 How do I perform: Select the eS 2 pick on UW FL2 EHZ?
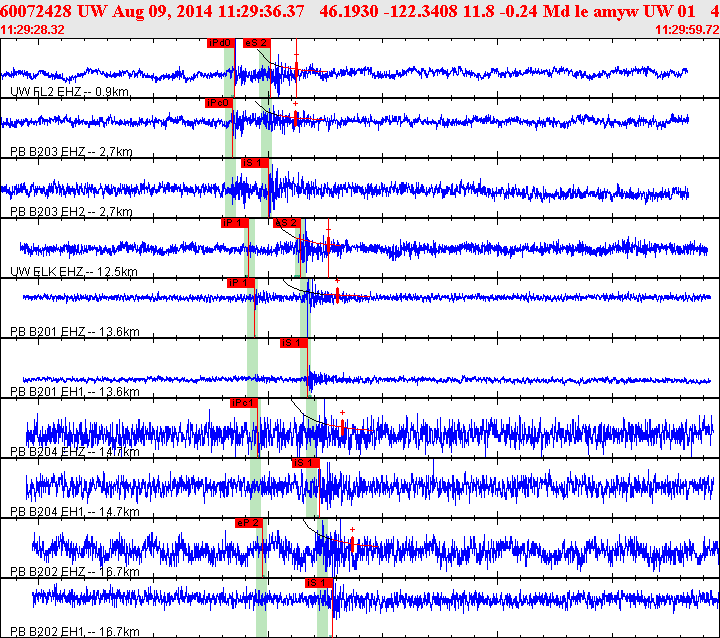point(256,44)
